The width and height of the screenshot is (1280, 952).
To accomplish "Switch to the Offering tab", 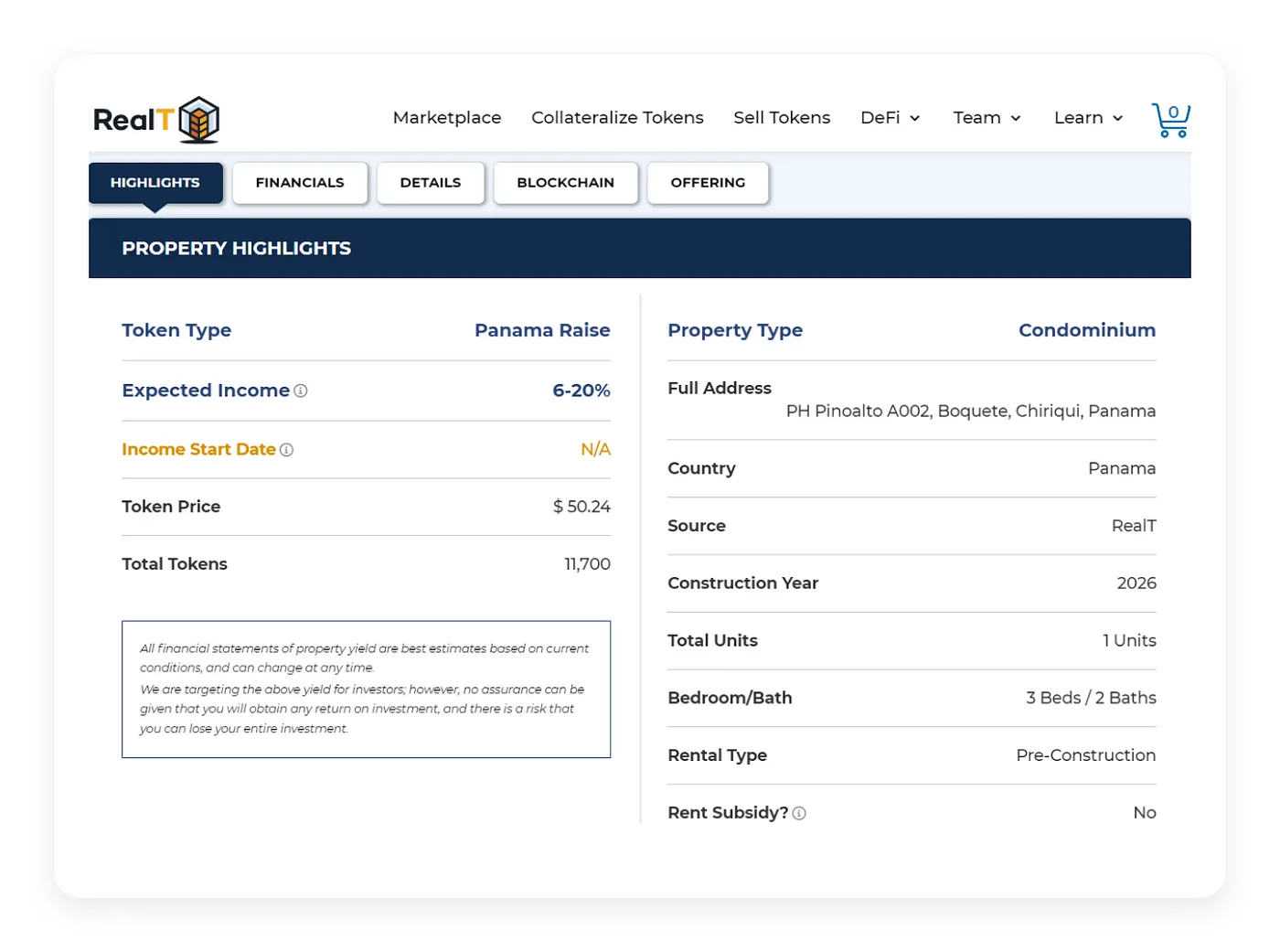I will pyautogui.click(x=708, y=183).
